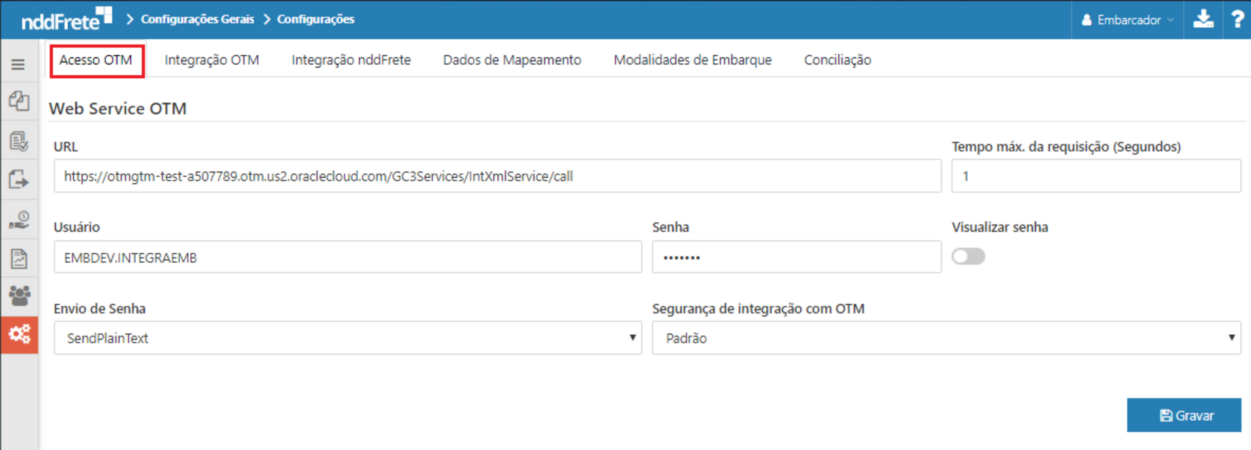Image resolution: width=1251 pixels, height=450 pixels.
Task: Switch to the Integração OTM tab
Action: [x=212, y=60]
